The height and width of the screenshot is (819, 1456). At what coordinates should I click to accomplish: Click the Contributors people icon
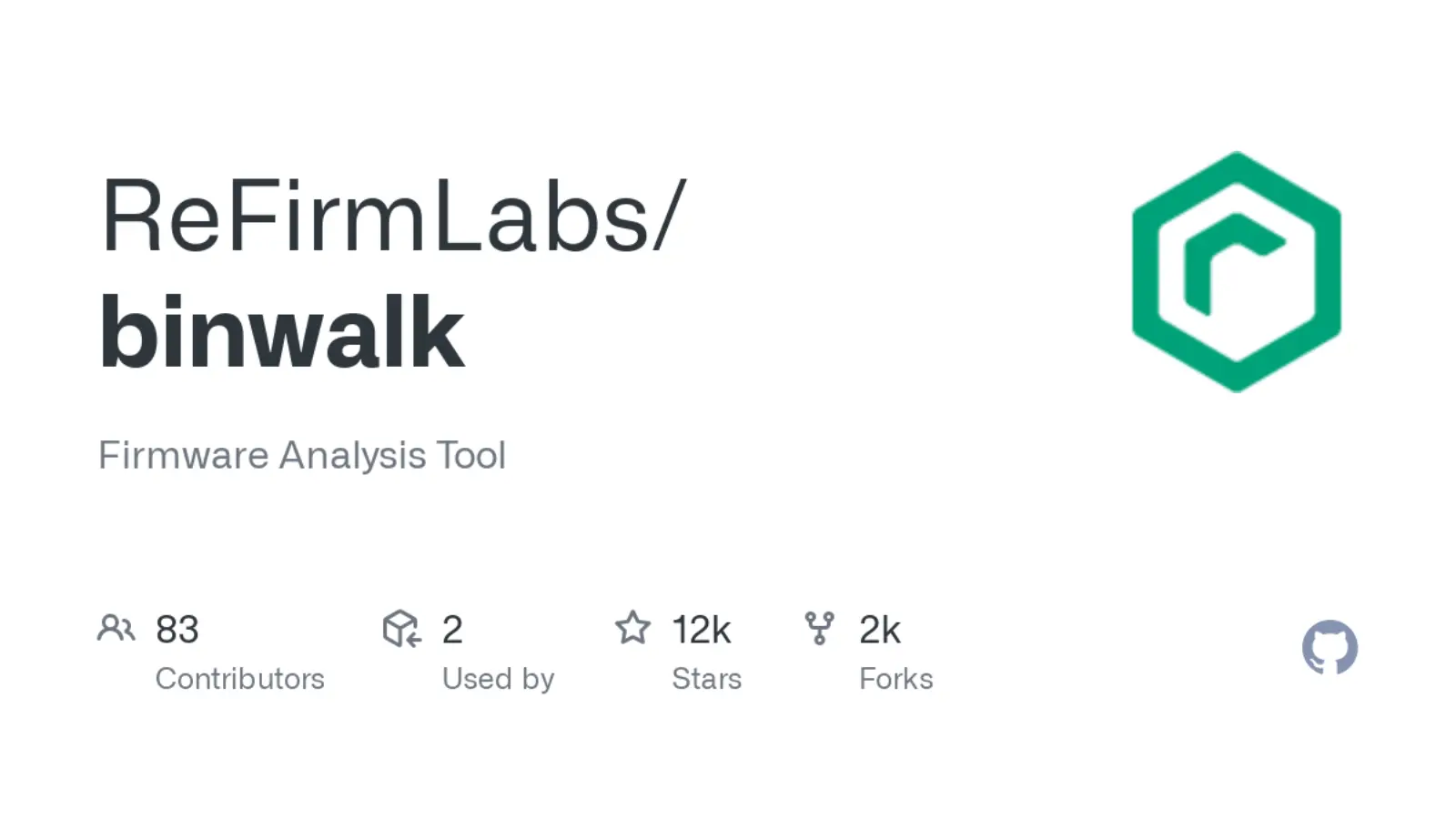pos(116,629)
